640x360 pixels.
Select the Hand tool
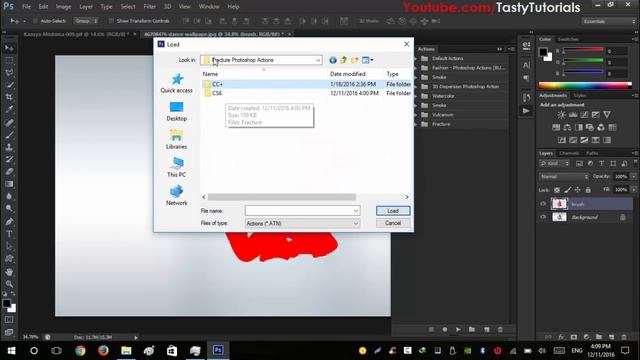pos(9,271)
